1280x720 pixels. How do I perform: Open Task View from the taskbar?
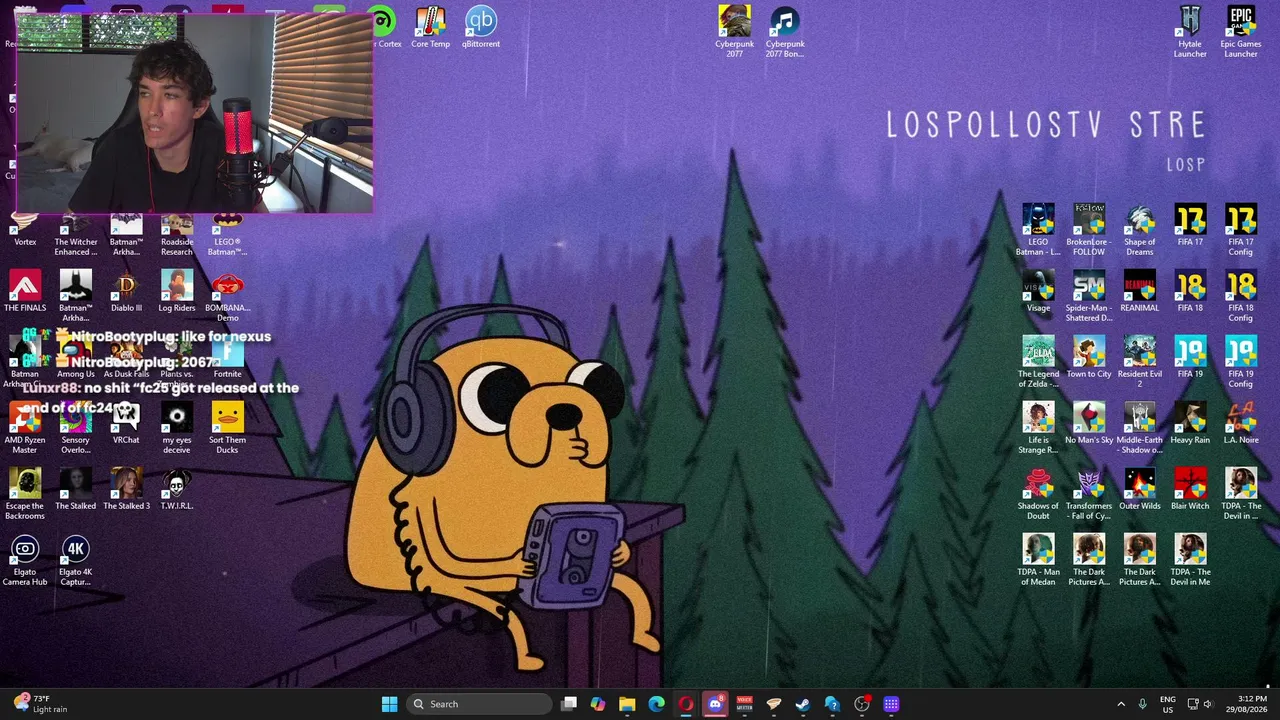click(569, 704)
